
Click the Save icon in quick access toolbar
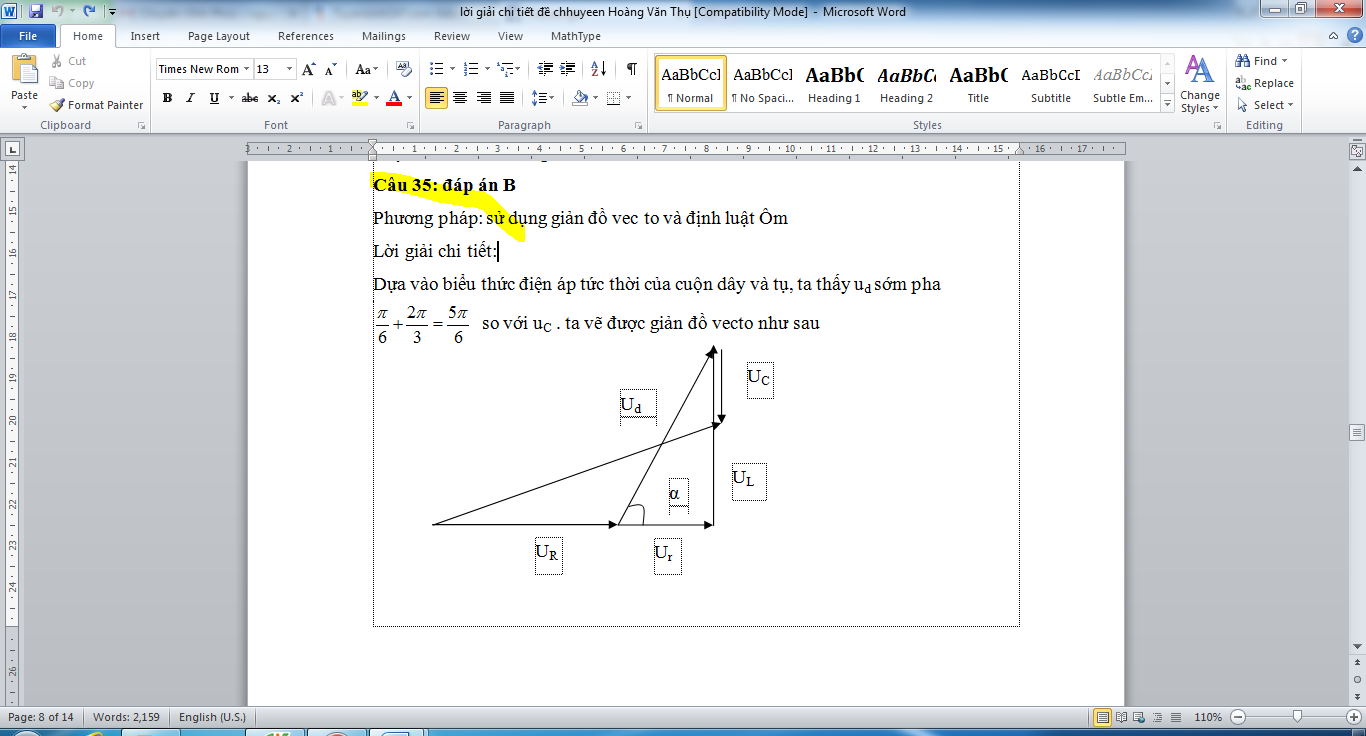click(x=36, y=12)
